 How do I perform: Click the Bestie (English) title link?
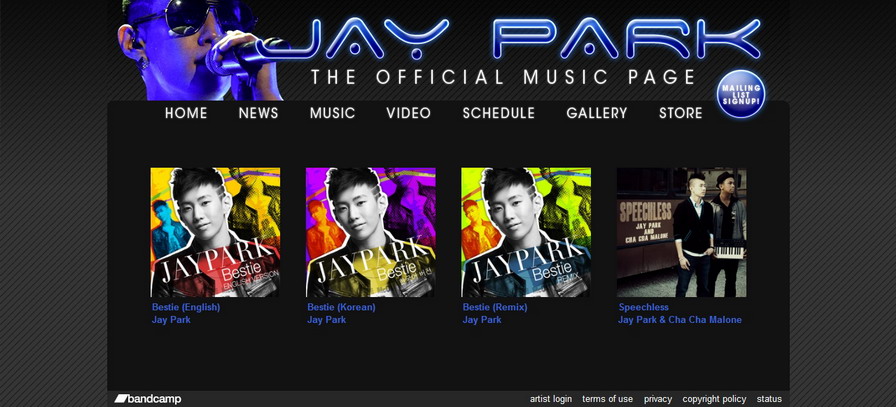[186, 307]
